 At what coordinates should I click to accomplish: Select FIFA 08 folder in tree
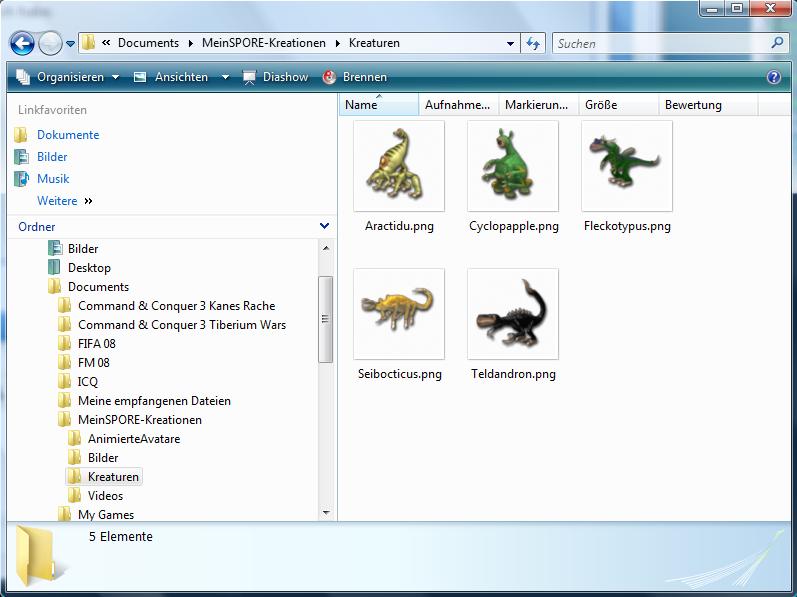tap(97, 343)
